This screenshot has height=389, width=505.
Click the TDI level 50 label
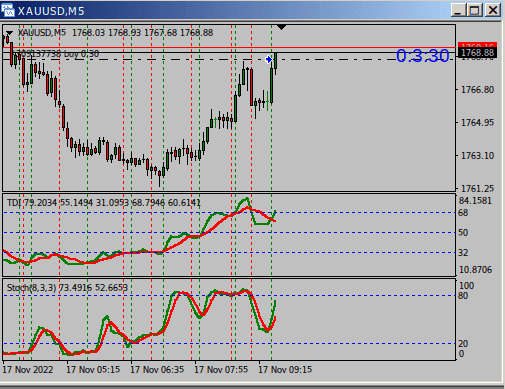[x=463, y=233]
